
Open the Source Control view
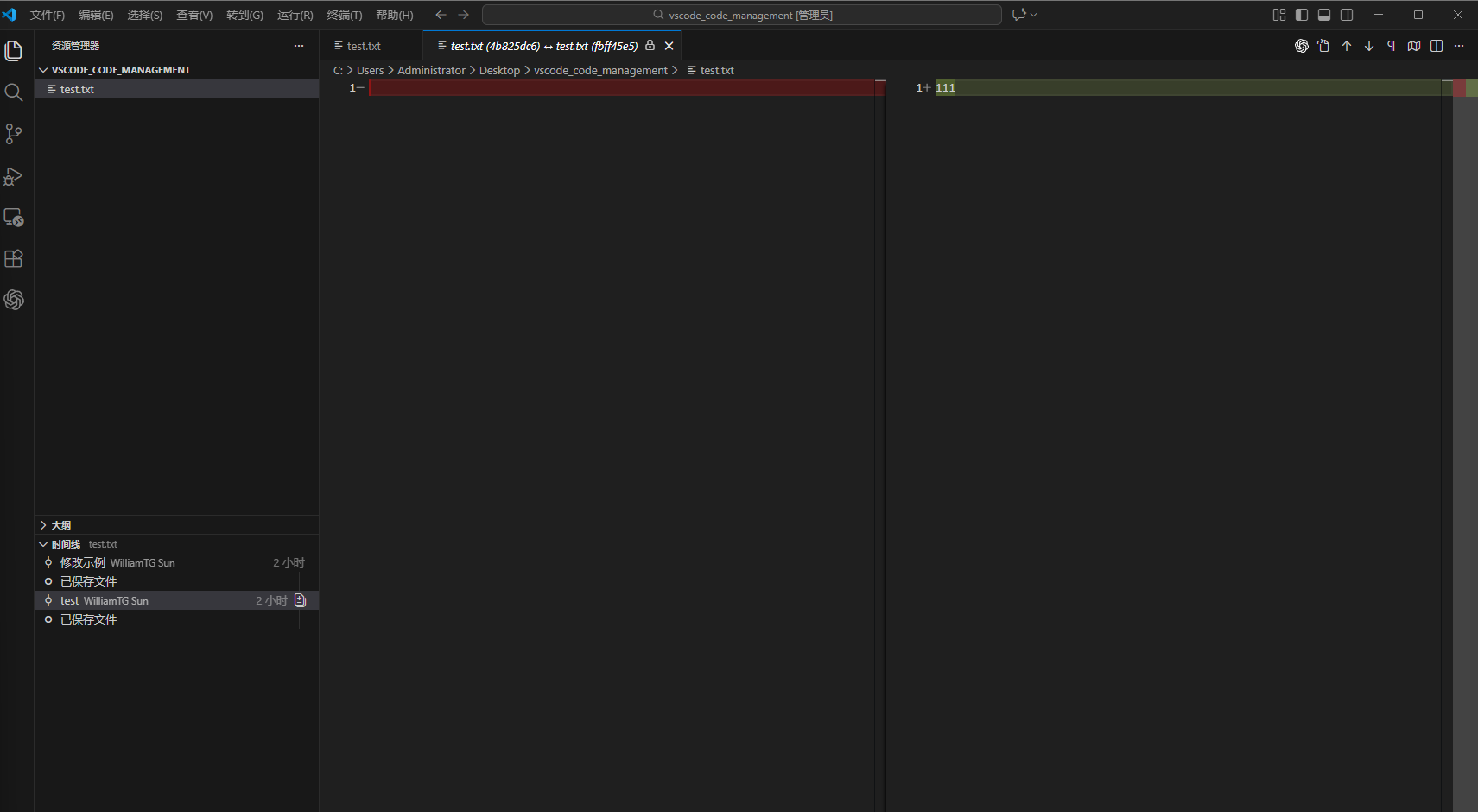[x=14, y=134]
